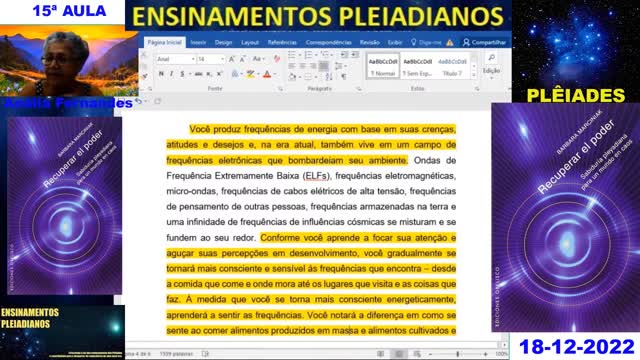Apply red font color
The image size is (640, 360).
267,74
